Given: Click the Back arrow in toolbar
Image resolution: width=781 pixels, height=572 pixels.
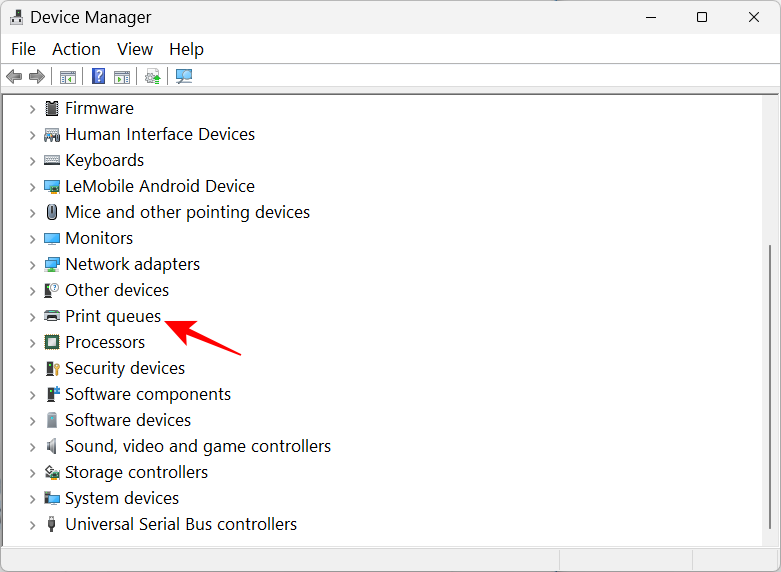Looking at the screenshot, I should (x=14, y=76).
